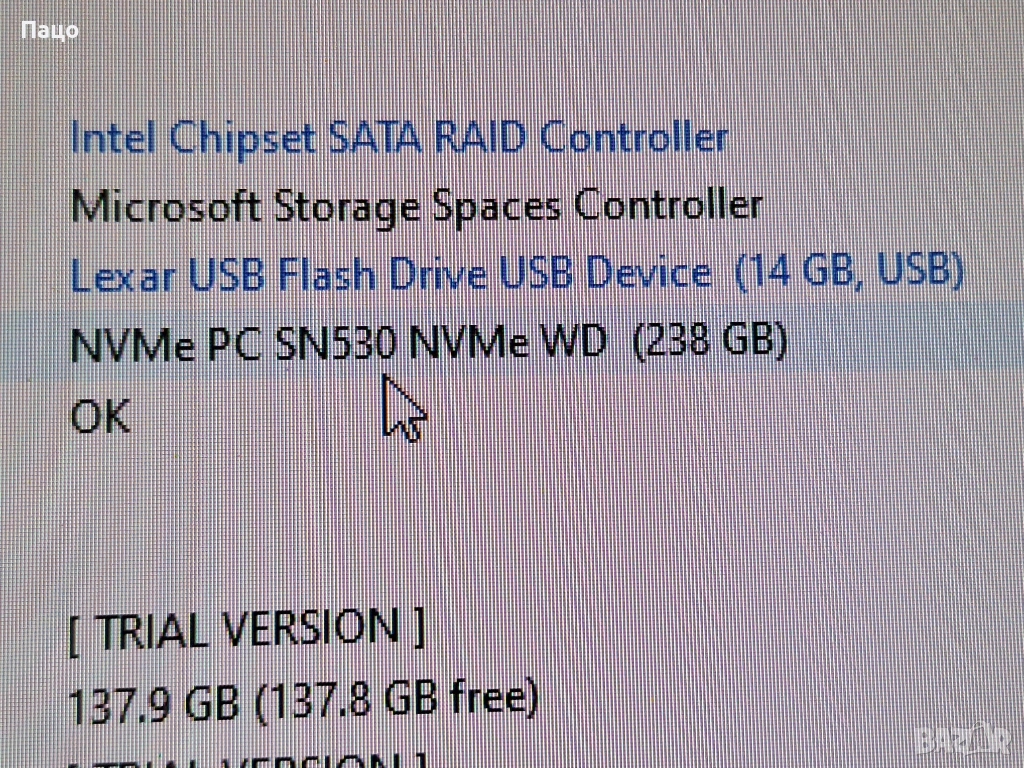The width and height of the screenshot is (1024, 768).
Task: Select the cut-off [ TRIAL VERSION ] line
Action: [247, 759]
